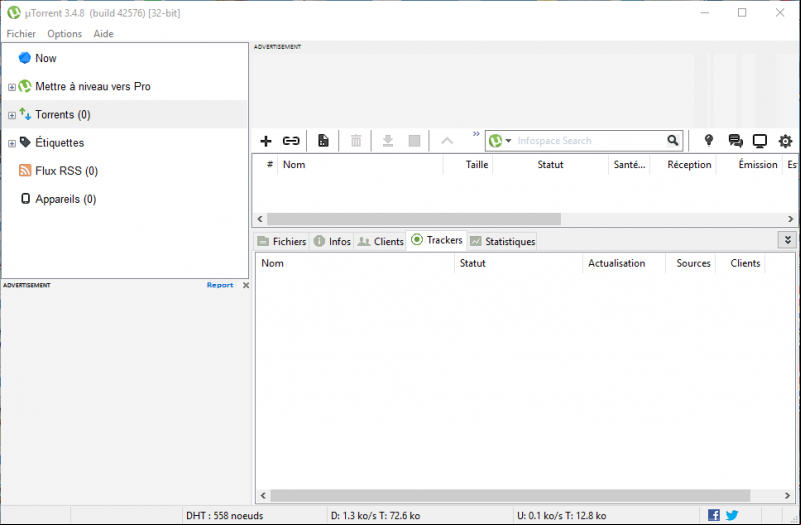Click torrent list horizontal scrollbar thumb
This screenshot has height=525, width=801.
(x=414, y=219)
